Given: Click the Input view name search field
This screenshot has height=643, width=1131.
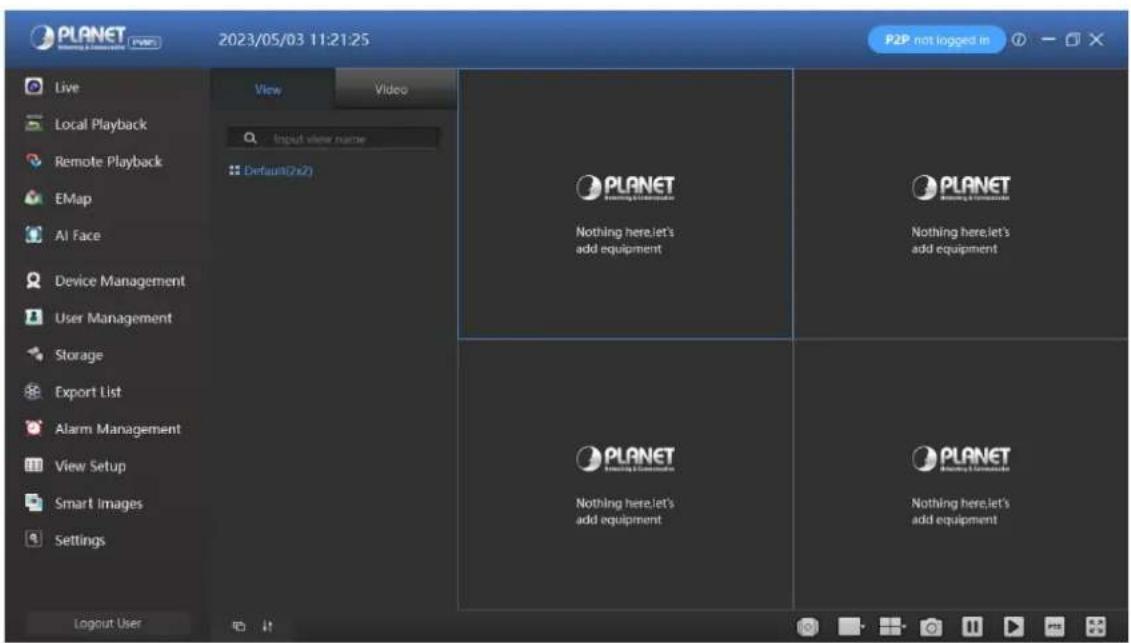Looking at the screenshot, I should (333, 138).
